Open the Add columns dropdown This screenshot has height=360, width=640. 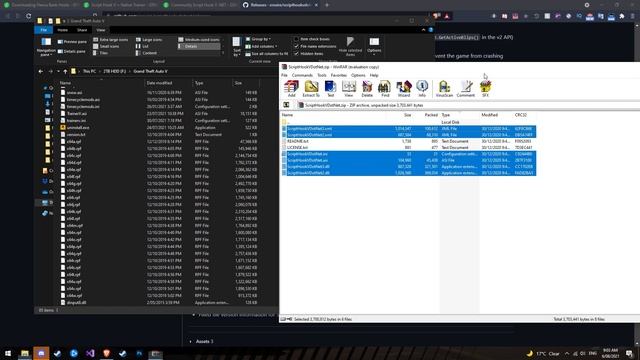pyautogui.click(x=261, y=47)
